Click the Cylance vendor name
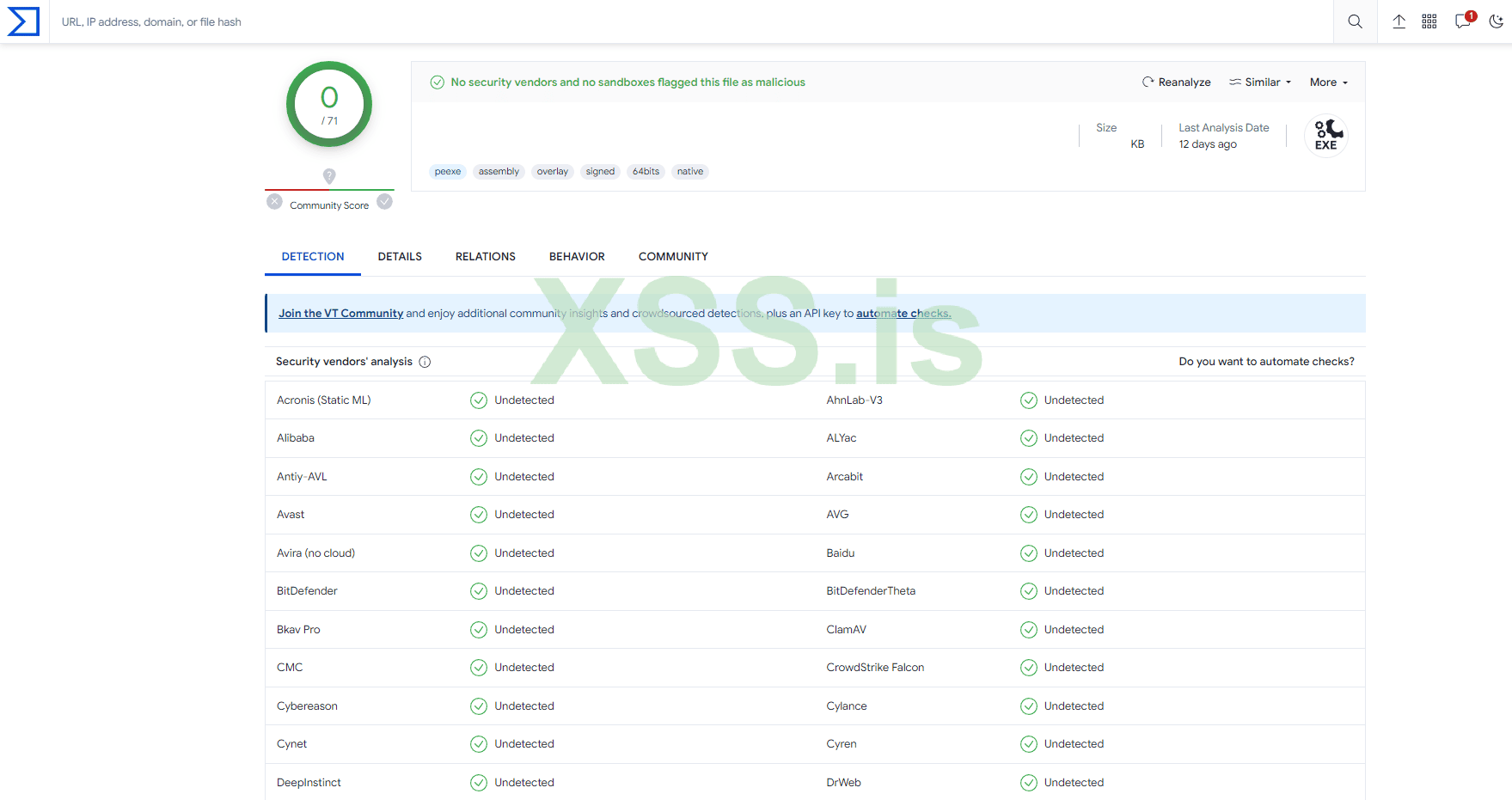The height and width of the screenshot is (800, 1512). tap(847, 706)
